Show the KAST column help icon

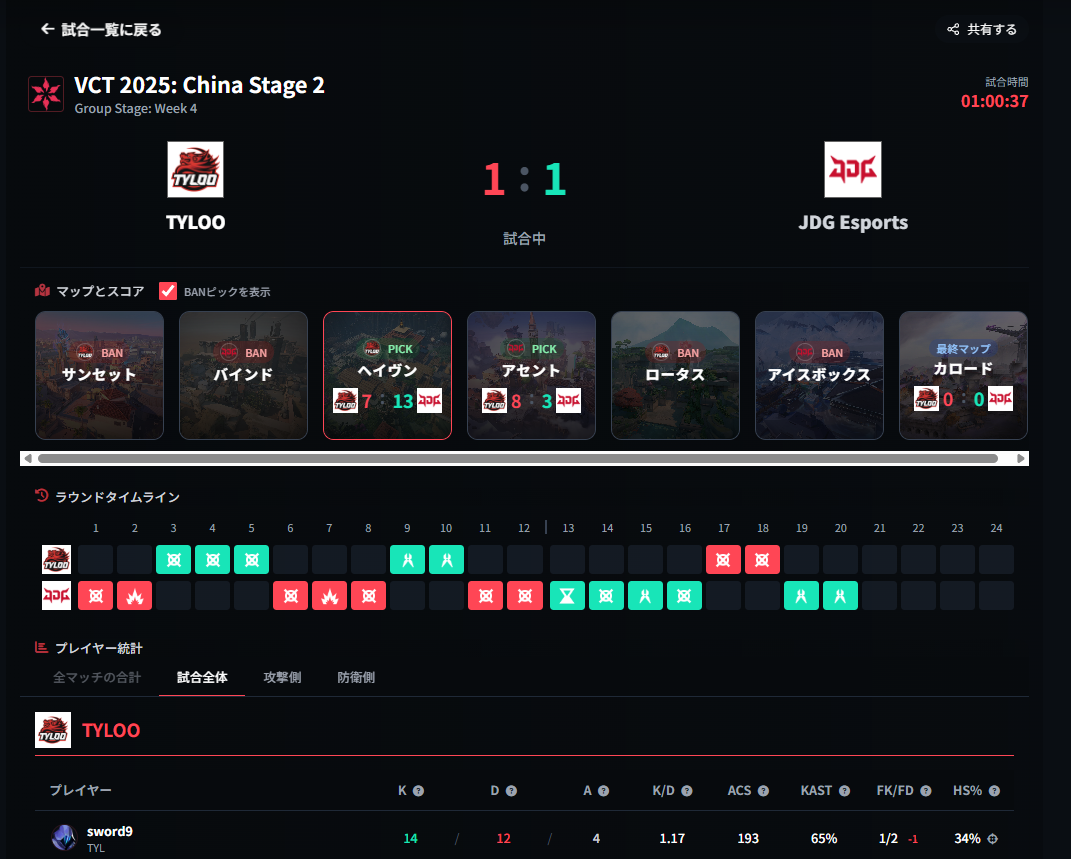click(x=844, y=791)
